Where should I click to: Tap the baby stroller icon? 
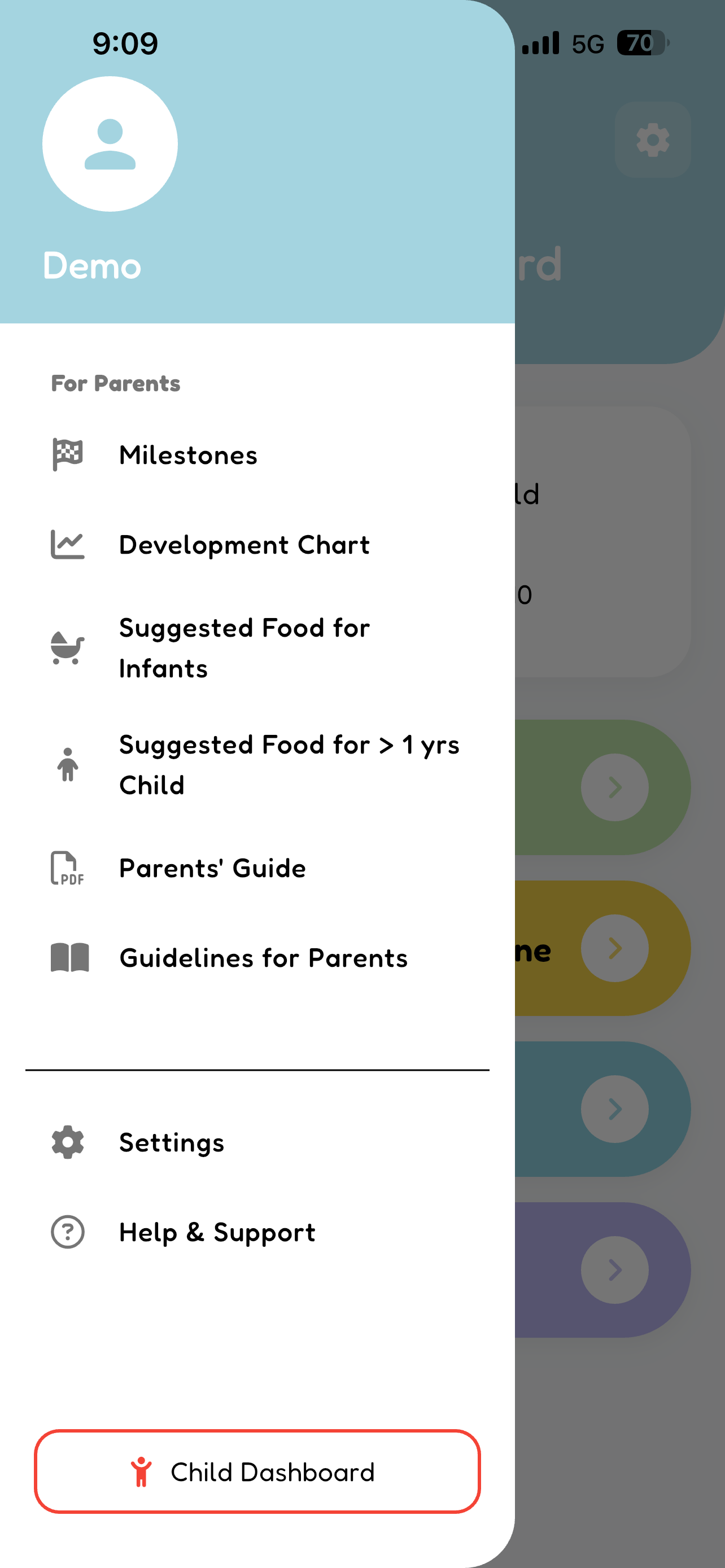(x=68, y=647)
